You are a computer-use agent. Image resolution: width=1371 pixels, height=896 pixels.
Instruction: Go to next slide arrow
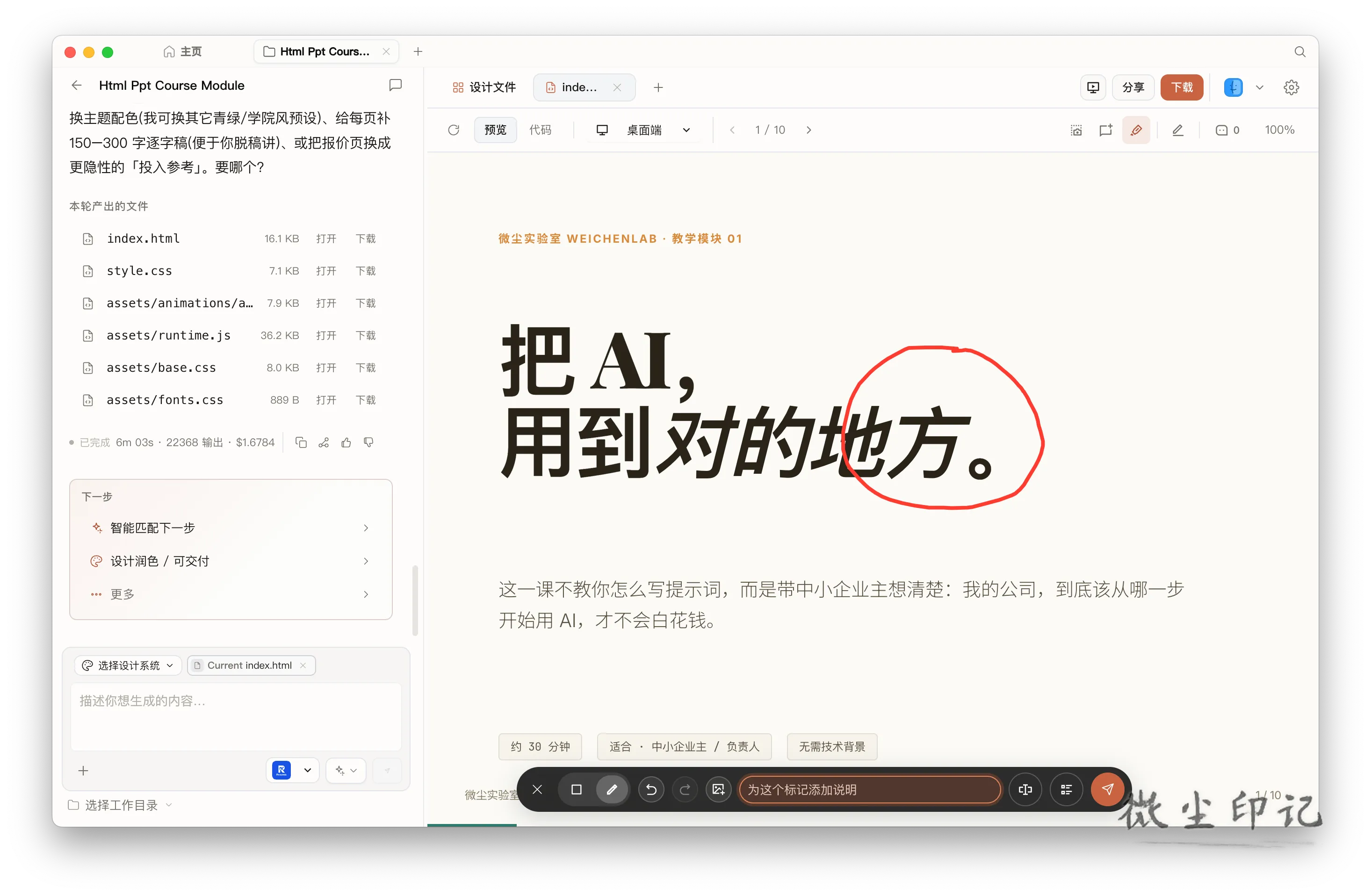(x=809, y=130)
